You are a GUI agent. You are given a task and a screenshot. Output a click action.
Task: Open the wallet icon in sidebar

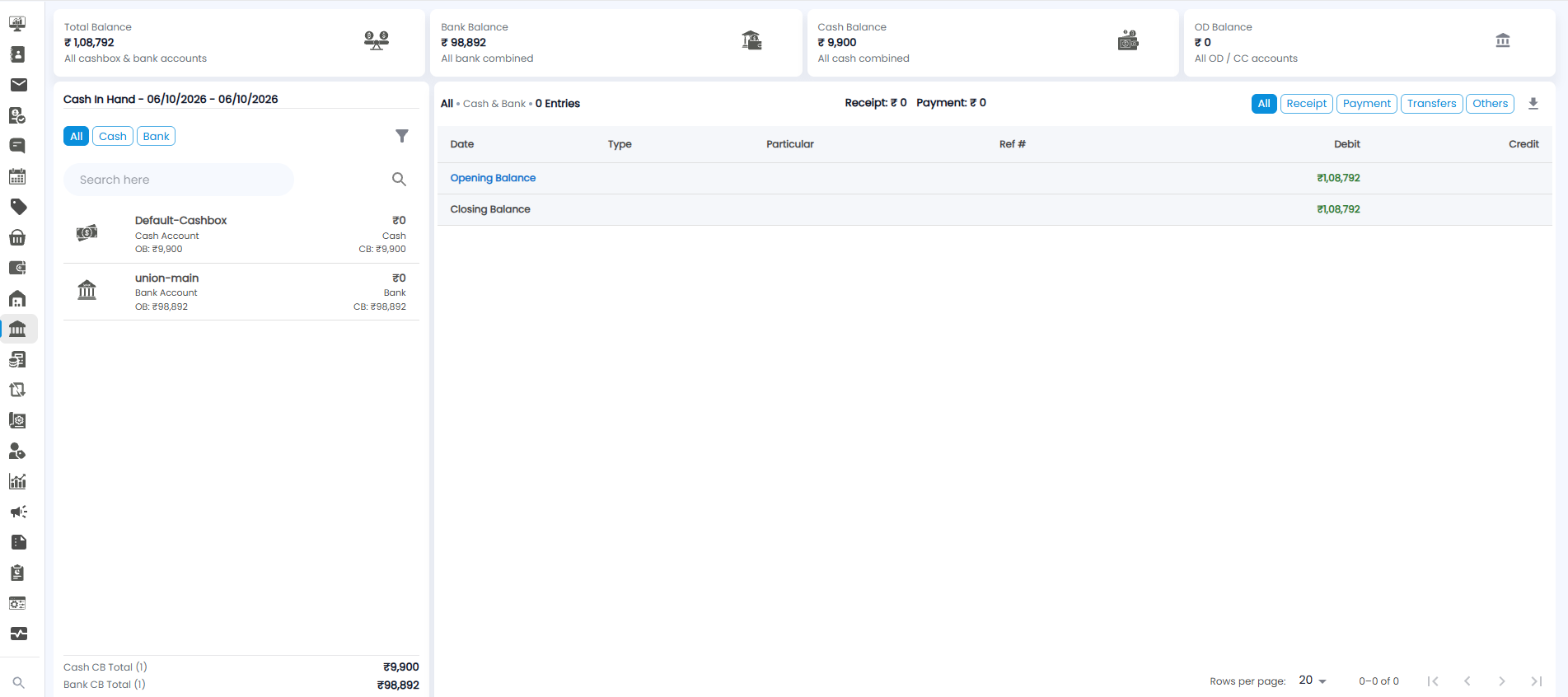point(17,268)
